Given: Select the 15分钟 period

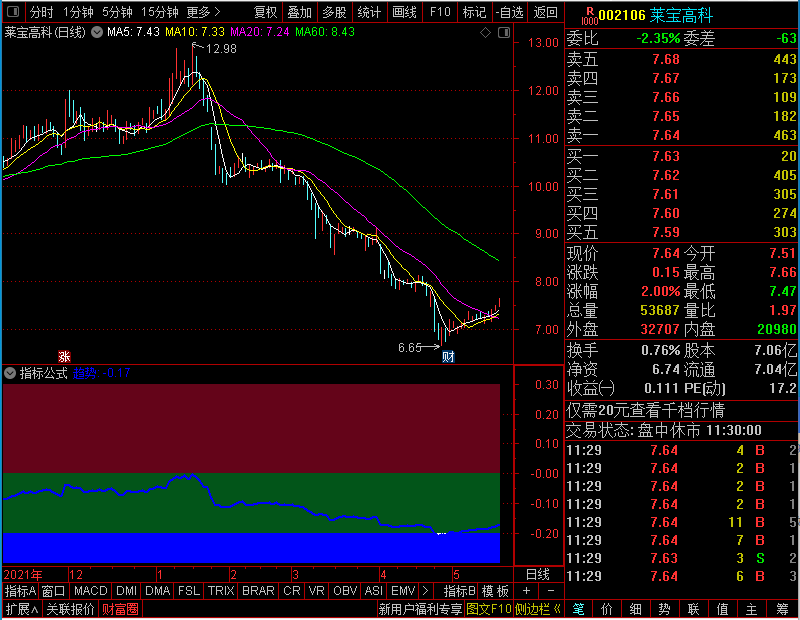Looking at the screenshot, I should click(160, 12).
